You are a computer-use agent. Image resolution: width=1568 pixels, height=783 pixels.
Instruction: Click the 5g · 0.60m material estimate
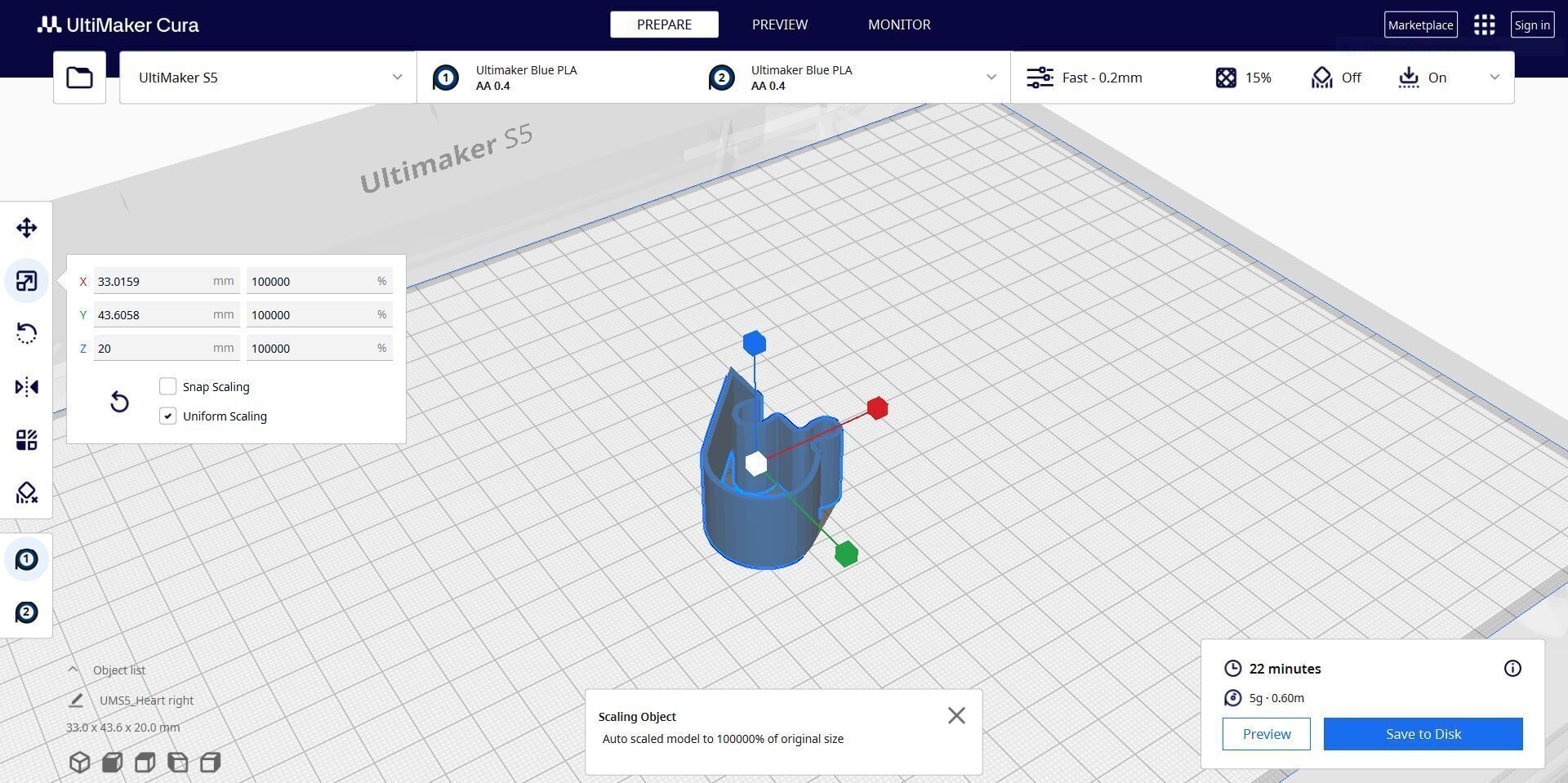pos(1276,698)
